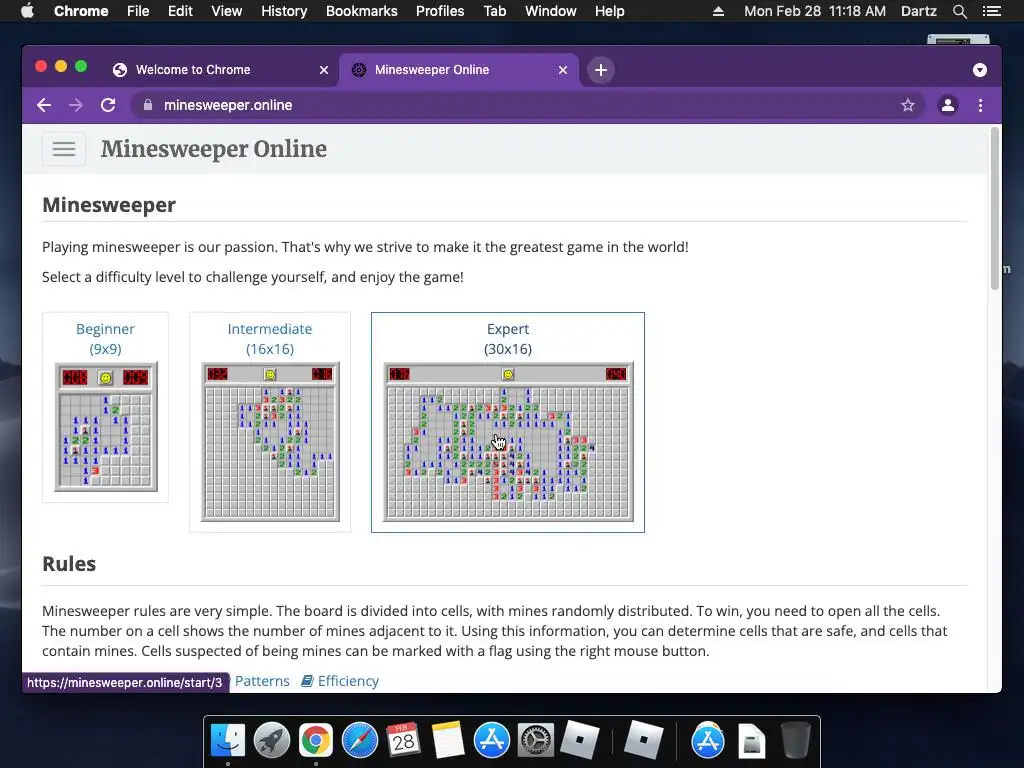Viewport: 1024px width, 768px height.
Task: Open the Chrome profile avatar
Action: click(x=948, y=105)
